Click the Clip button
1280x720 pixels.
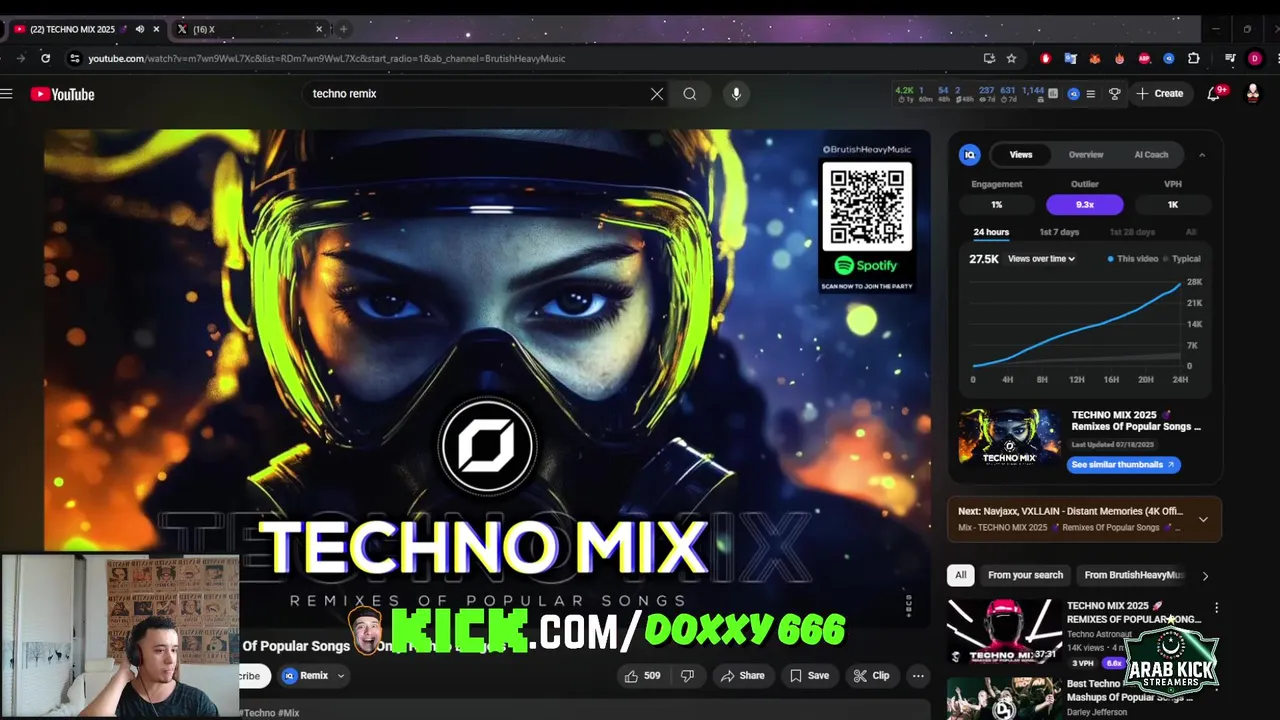coord(871,676)
